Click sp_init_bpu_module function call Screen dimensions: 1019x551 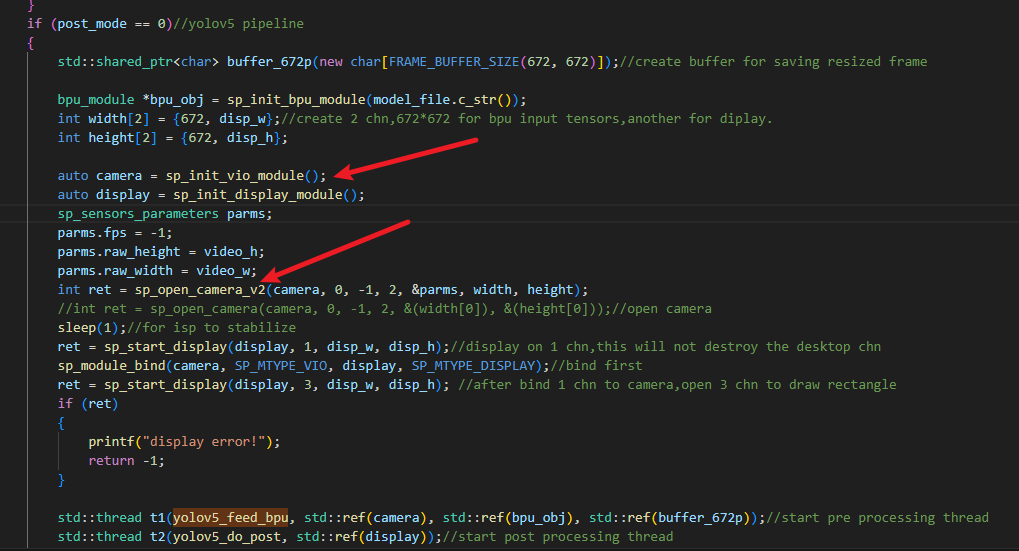[x=296, y=100]
